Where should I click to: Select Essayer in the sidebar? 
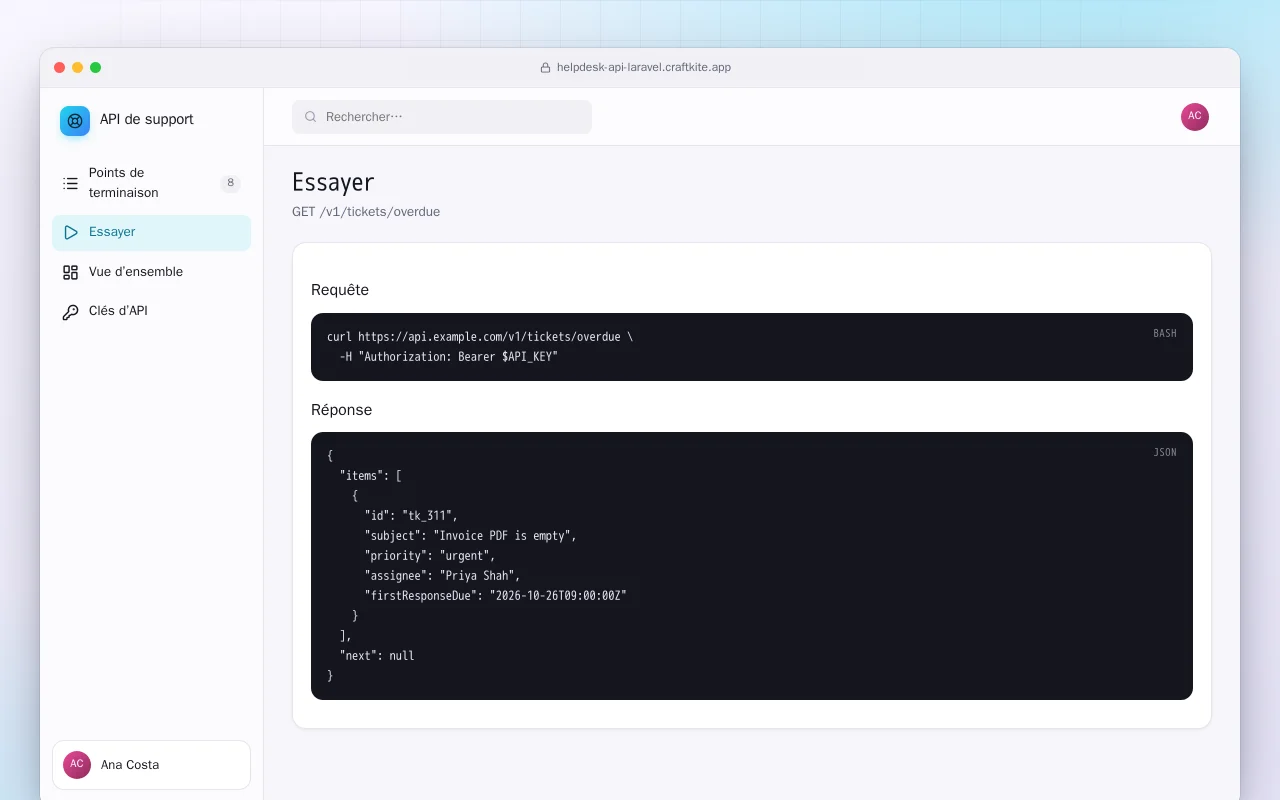point(151,232)
